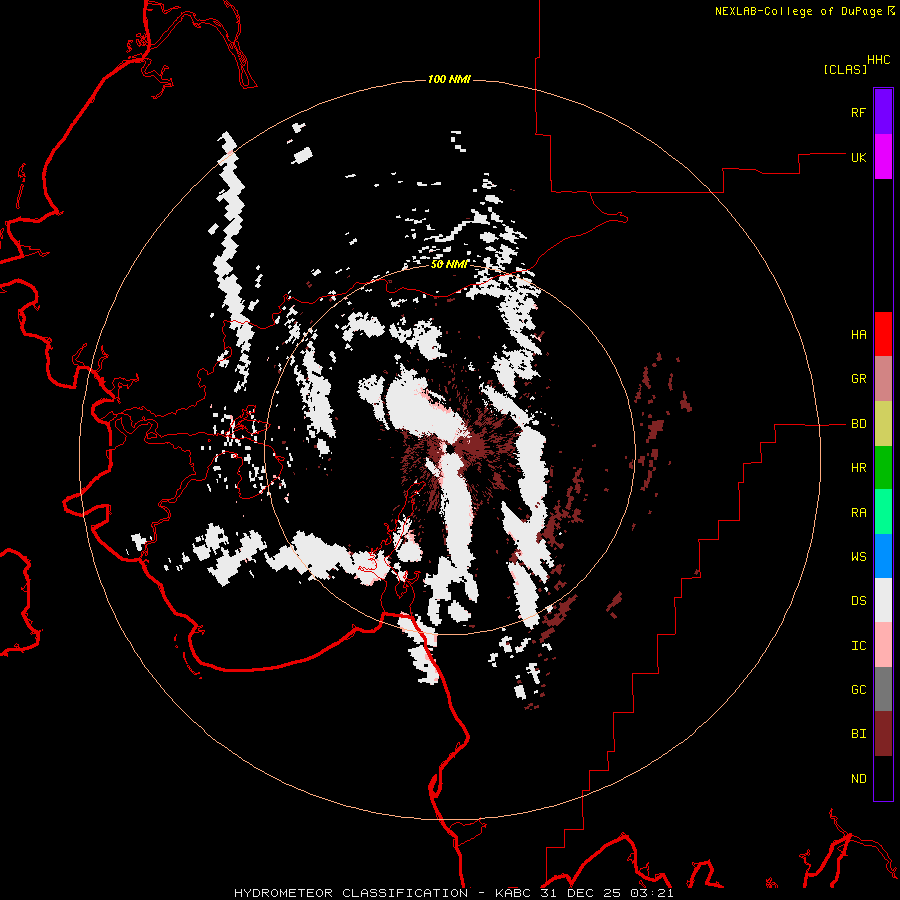Click the HR green legend swatch
This screenshot has width=900, height=900.
883,468
